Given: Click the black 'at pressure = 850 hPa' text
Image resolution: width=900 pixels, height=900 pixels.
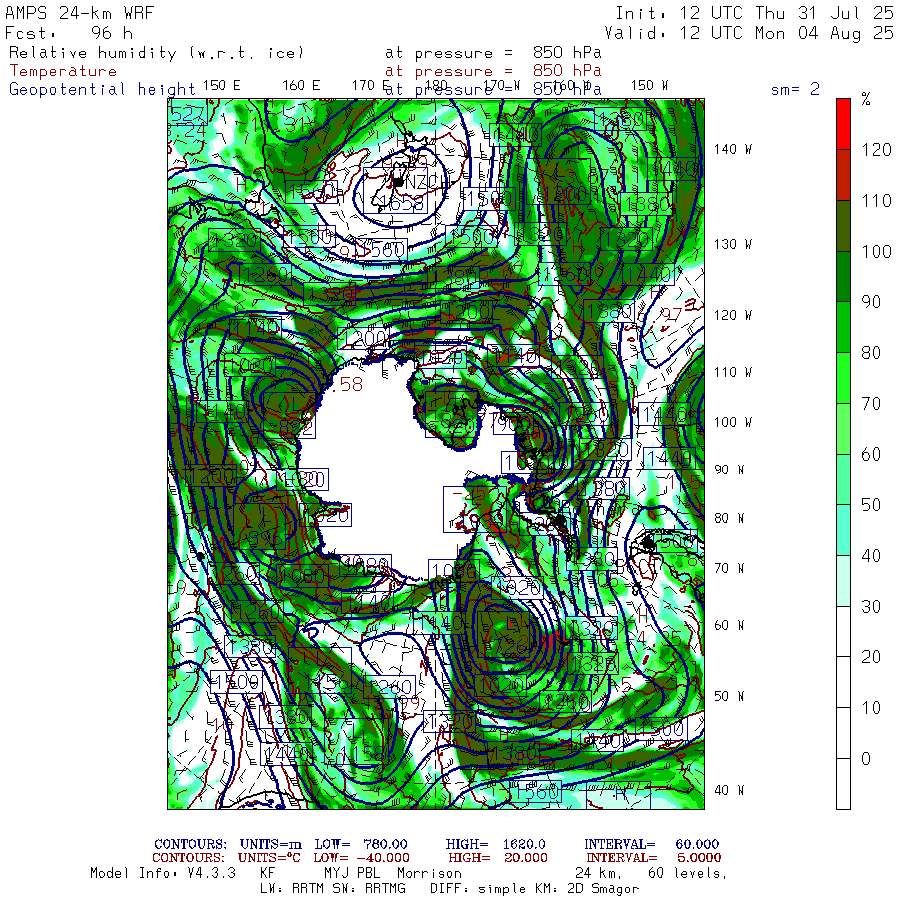Looking at the screenshot, I should click(x=493, y=53).
